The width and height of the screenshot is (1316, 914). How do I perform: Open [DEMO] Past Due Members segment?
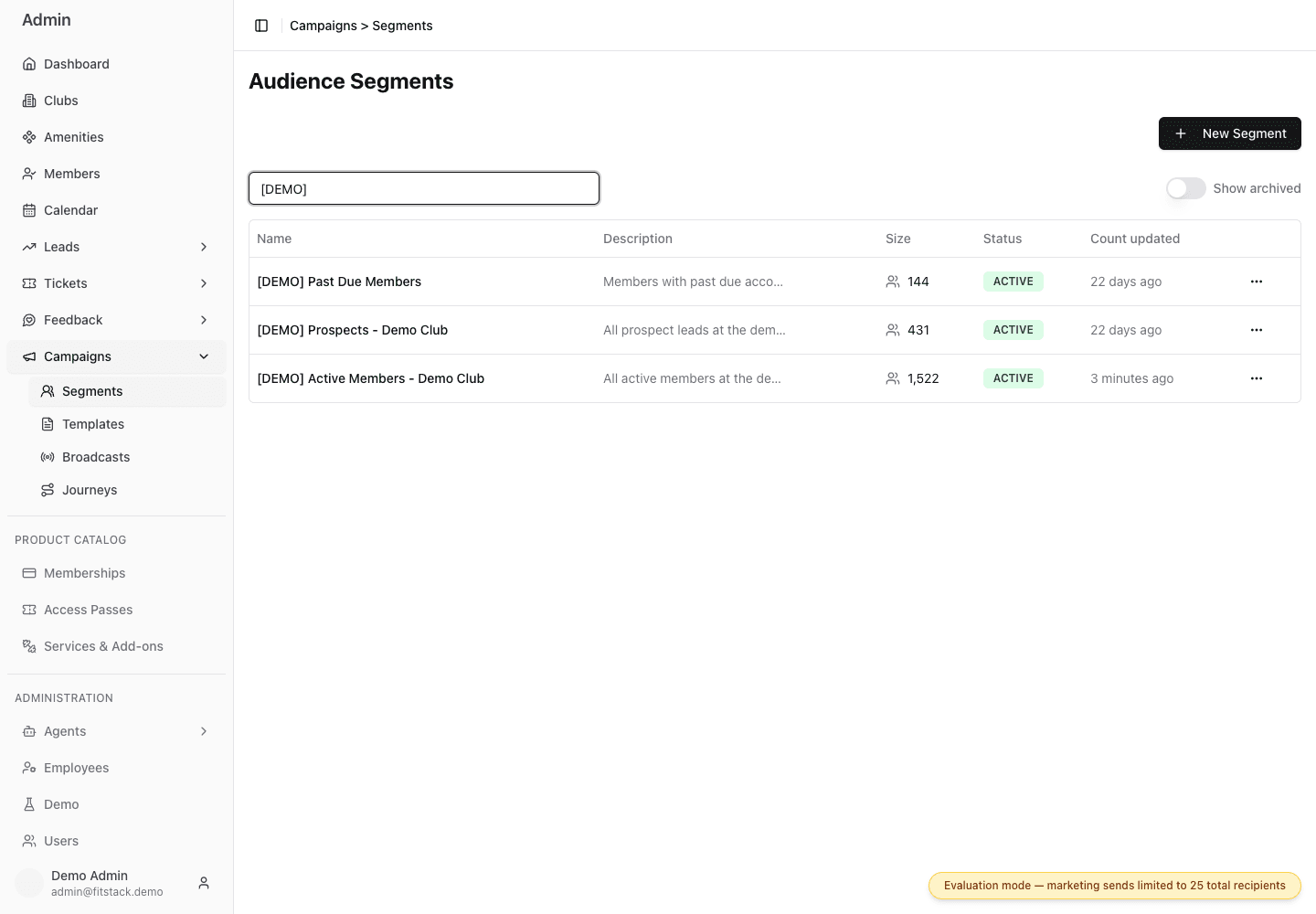(x=339, y=282)
